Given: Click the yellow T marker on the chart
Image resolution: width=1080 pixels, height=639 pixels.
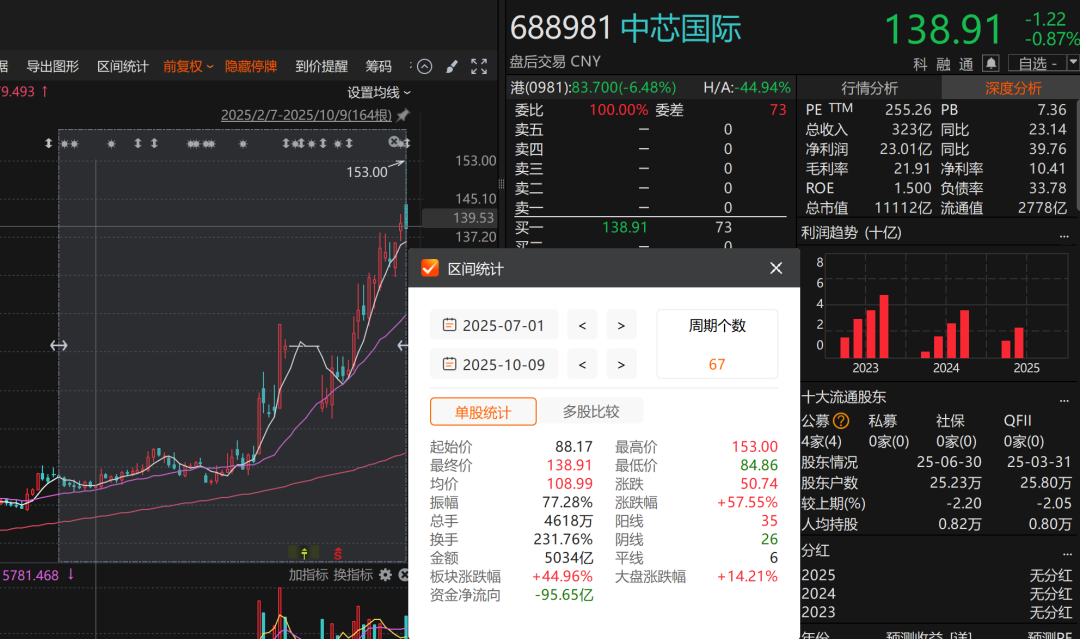Looking at the screenshot, I should (304, 553).
